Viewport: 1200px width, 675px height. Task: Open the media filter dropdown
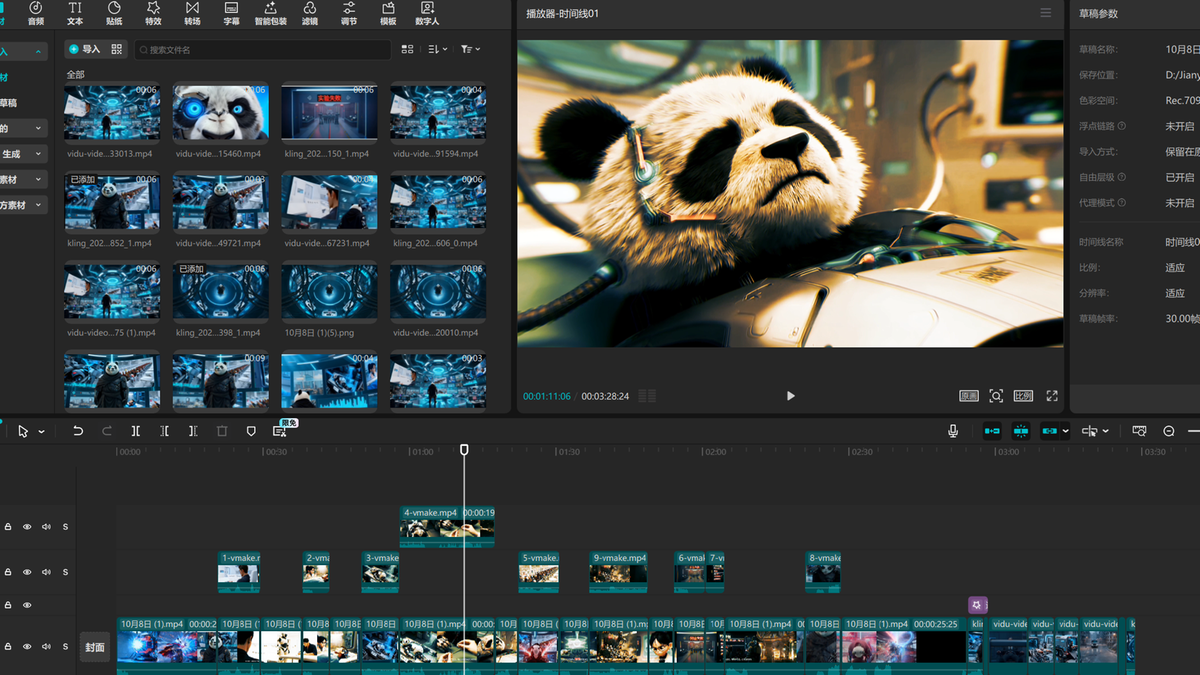tap(470, 49)
